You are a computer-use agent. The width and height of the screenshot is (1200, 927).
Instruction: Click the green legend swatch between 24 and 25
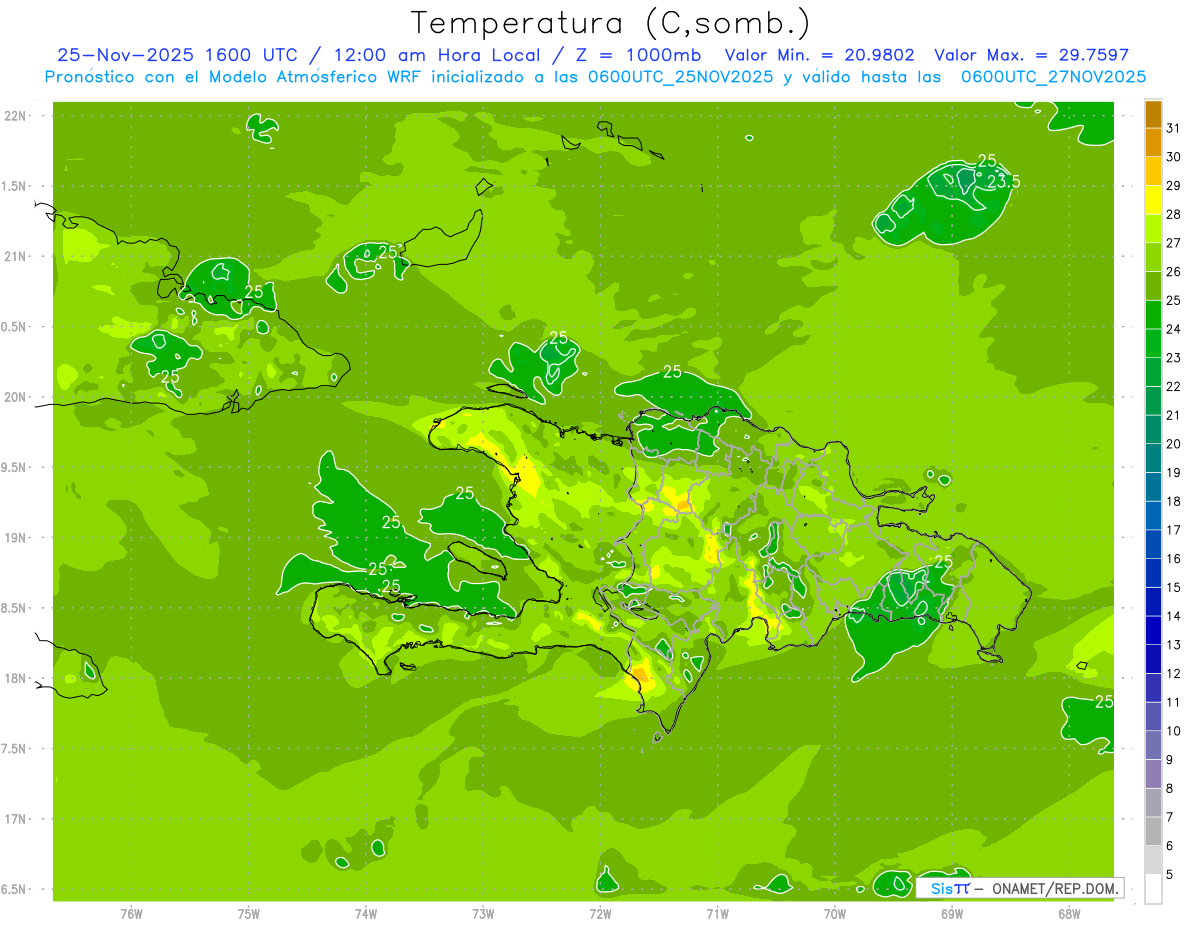pyautogui.click(x=1154, y=315)
